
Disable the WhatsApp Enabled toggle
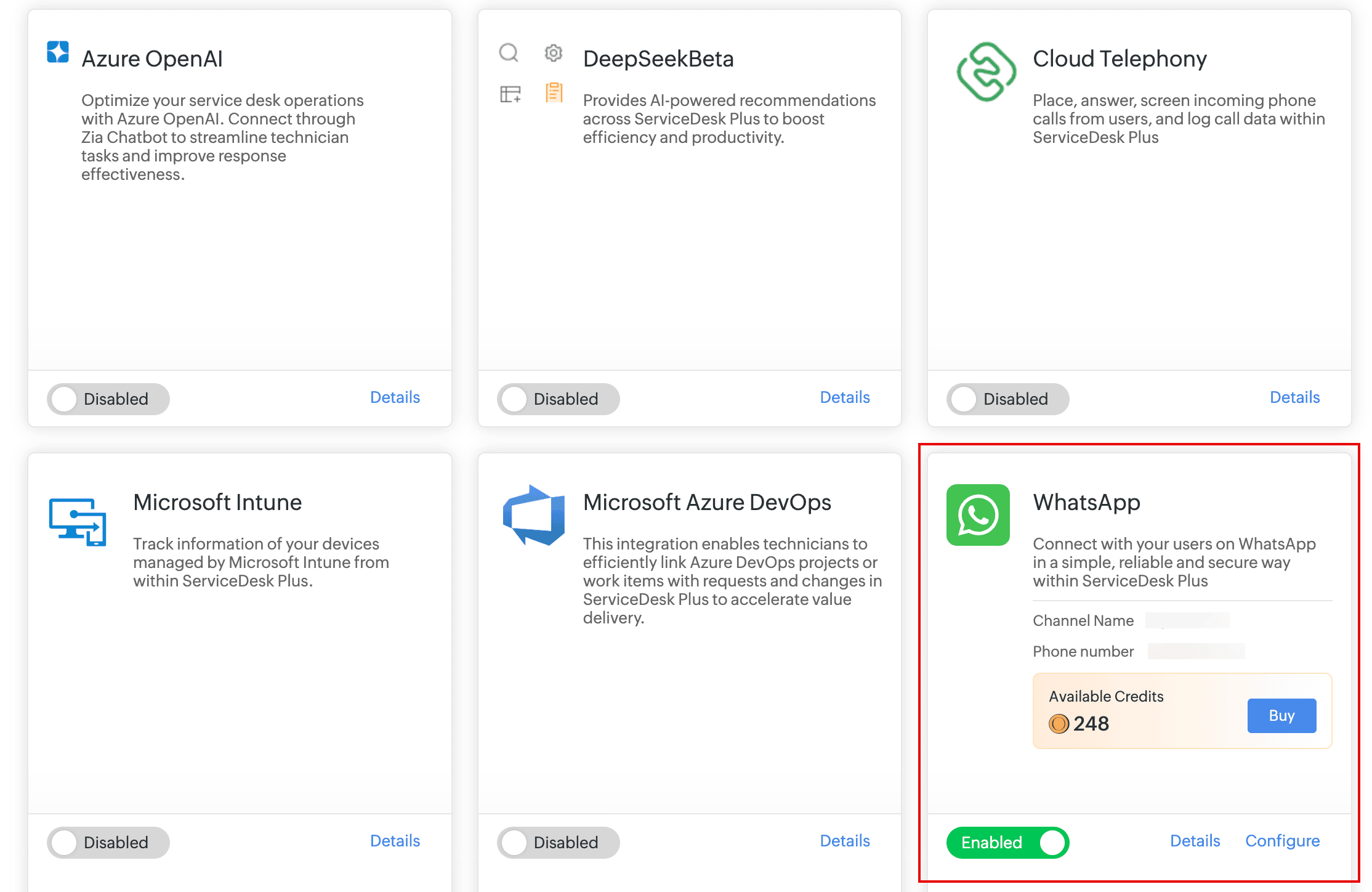[x=1007, y=843]
